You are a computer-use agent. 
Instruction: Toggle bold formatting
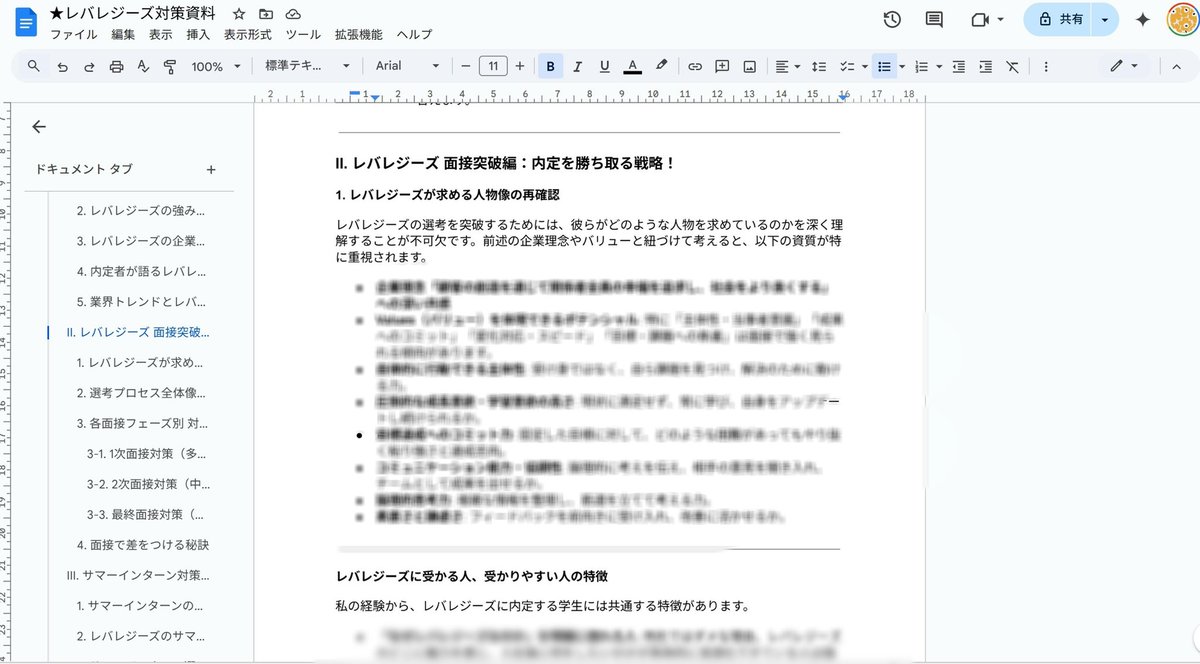550,66
